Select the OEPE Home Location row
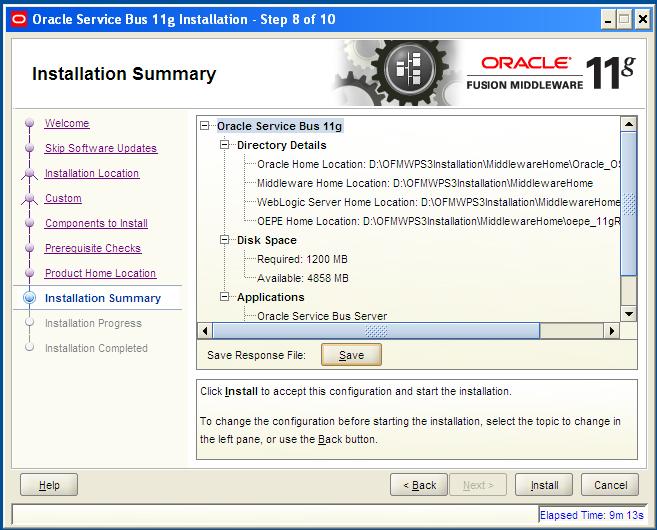 [x=438, y=221]
